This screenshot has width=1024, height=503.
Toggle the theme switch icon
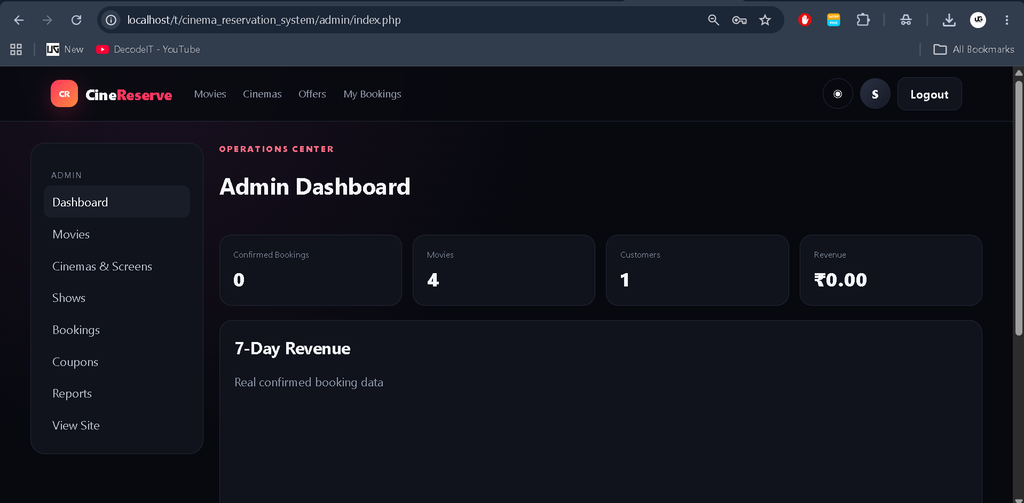click(x=838, y=94)
